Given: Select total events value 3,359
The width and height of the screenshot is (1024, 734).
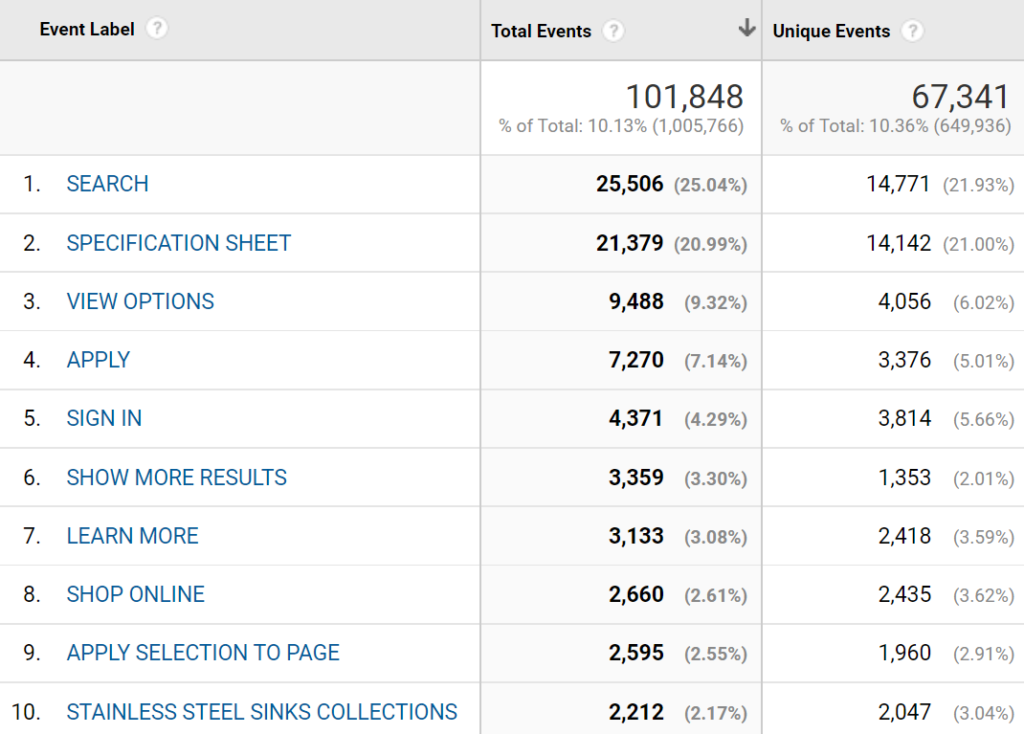Looking at the screenshot, I should [636, 477].
